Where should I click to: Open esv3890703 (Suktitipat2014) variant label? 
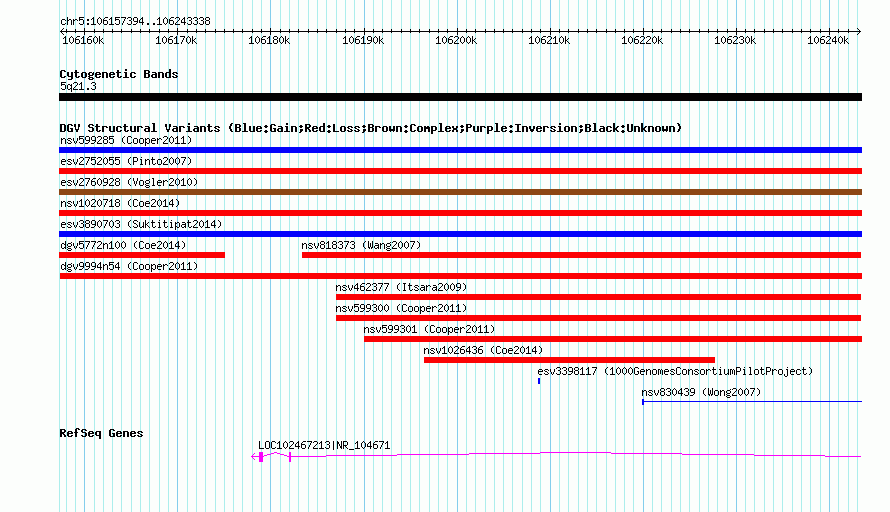(141, 224)
